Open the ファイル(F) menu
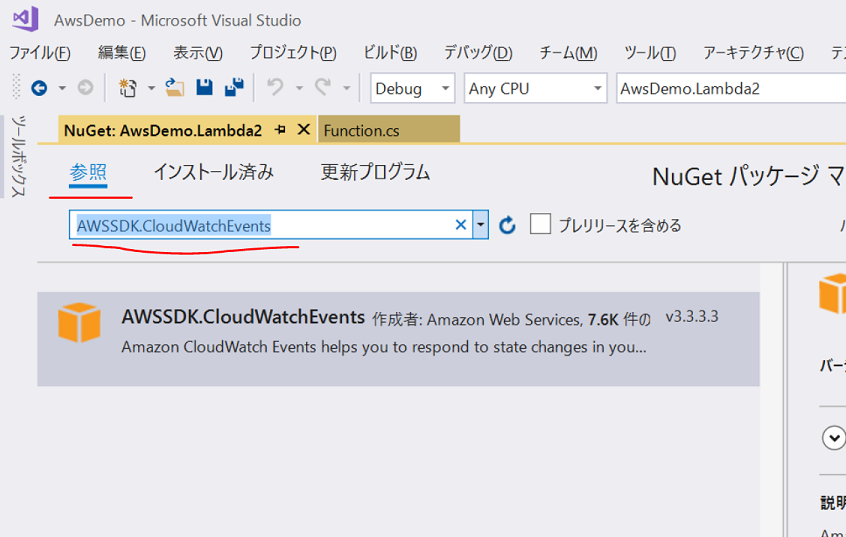The image size is (846, 537). point(40,53)
